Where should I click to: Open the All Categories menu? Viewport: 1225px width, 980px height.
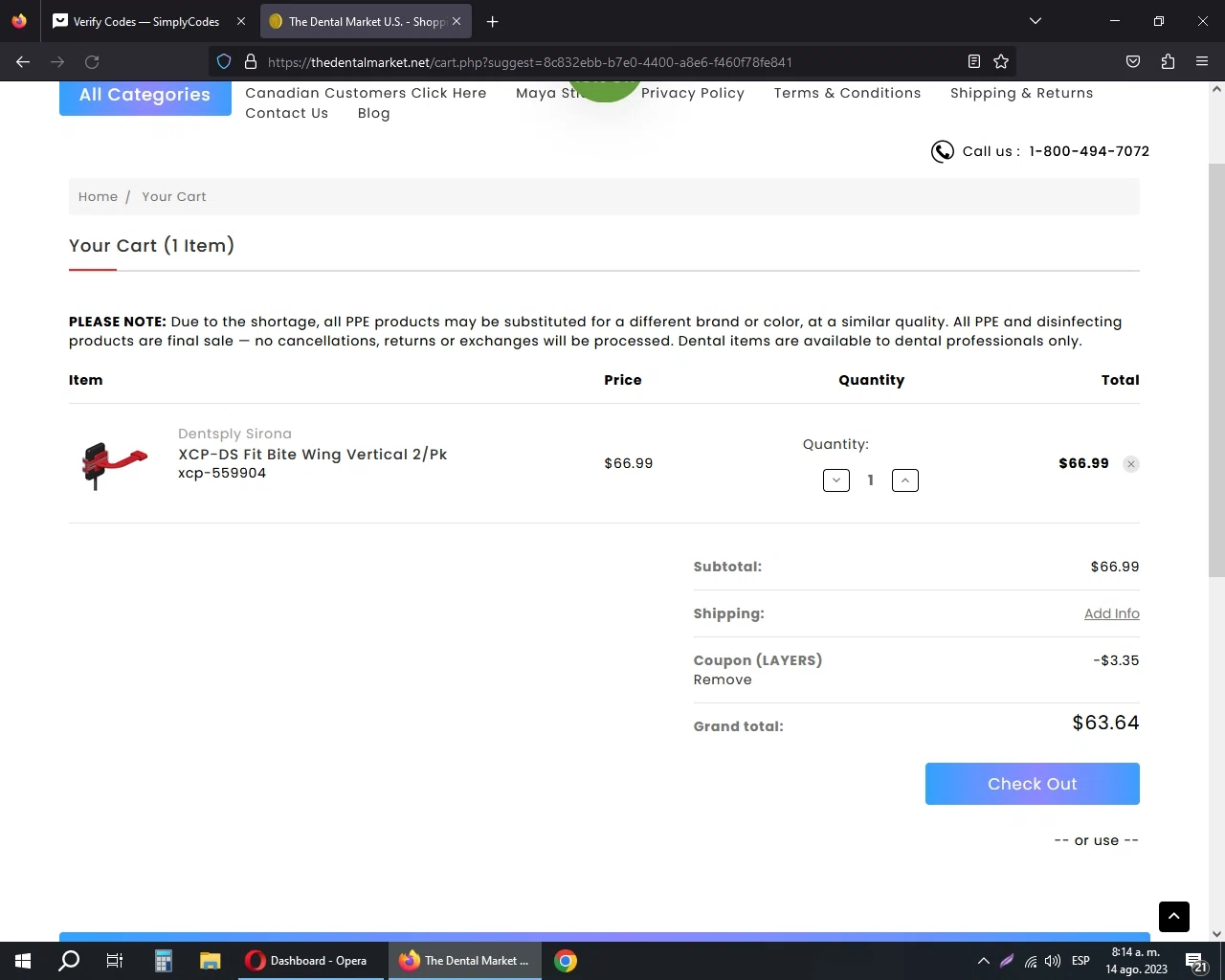click(145, 95)
